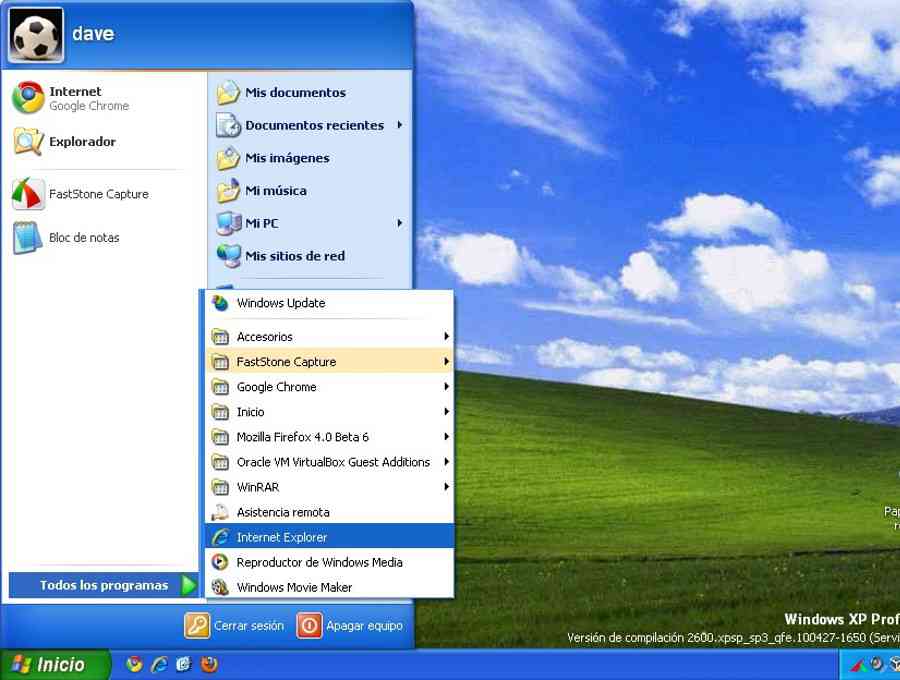Click Todos los programas

point(104,585)
